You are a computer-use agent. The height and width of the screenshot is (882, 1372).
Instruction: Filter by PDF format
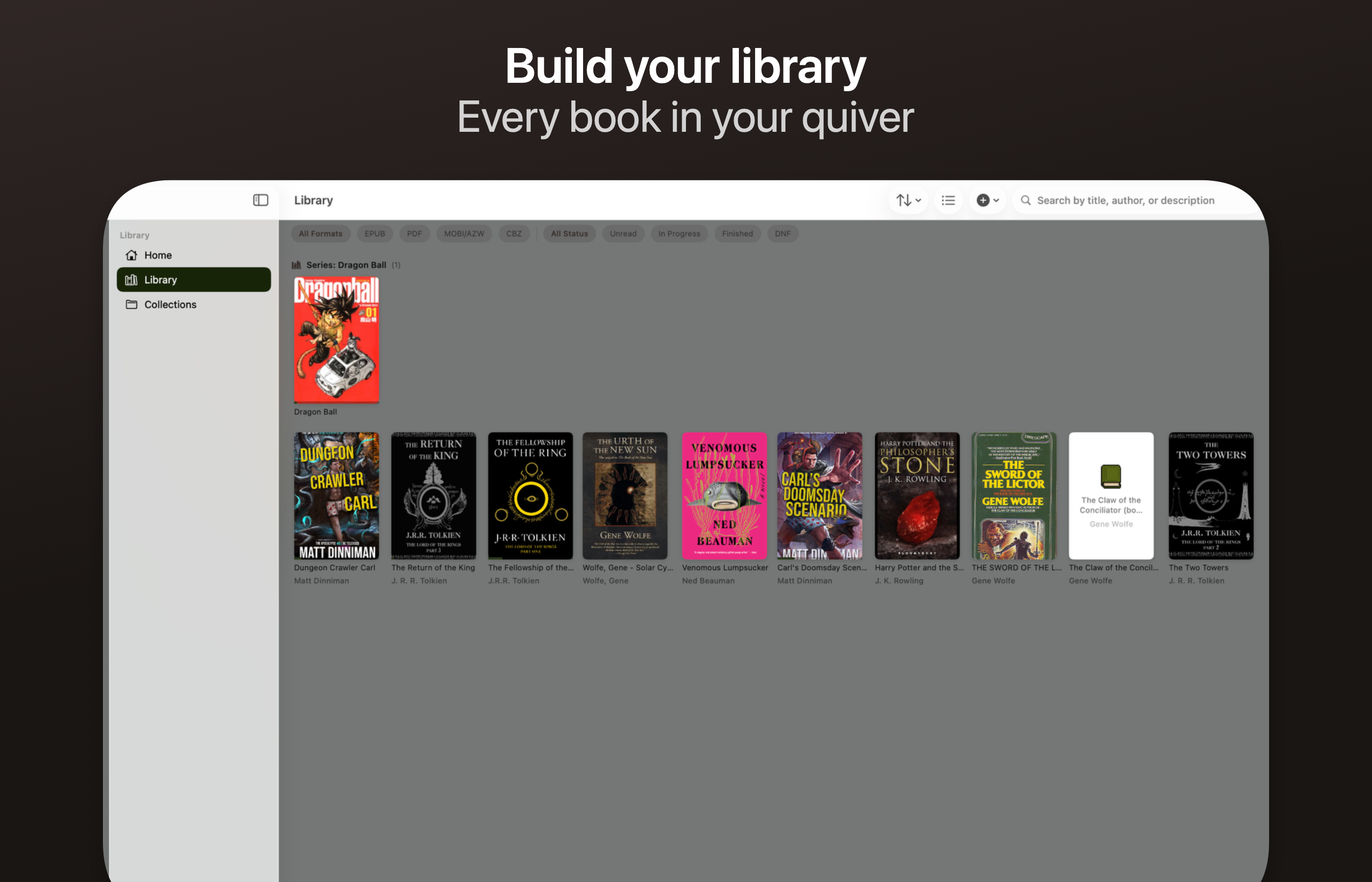[x=414, y=234]
